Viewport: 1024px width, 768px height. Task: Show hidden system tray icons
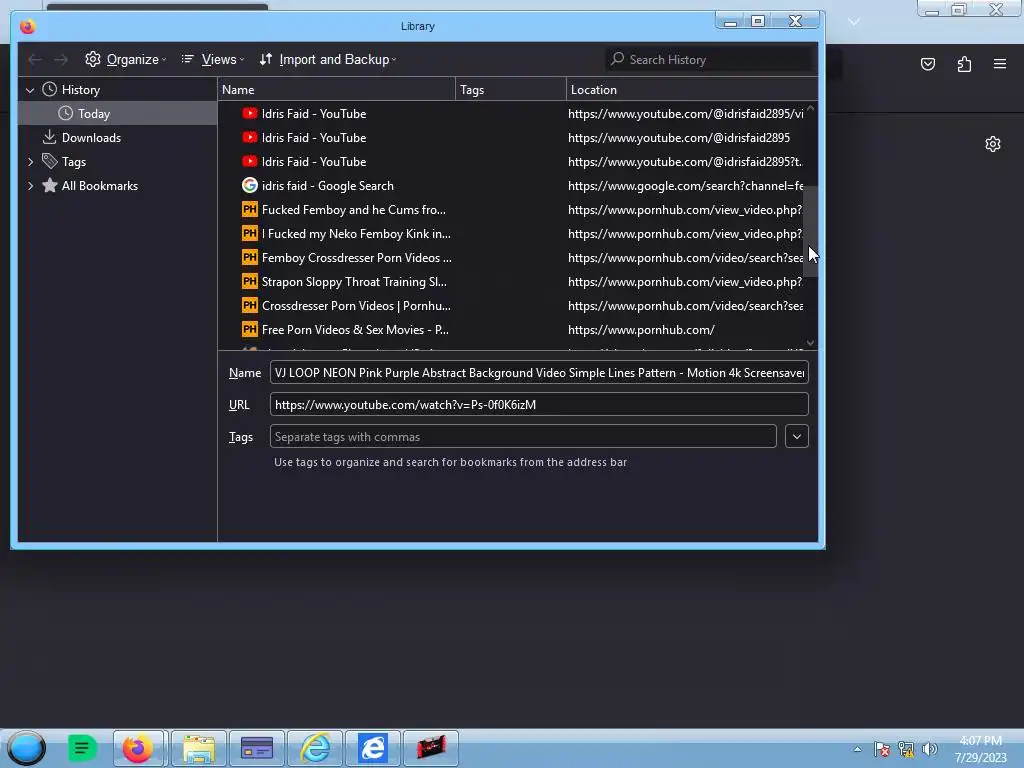pyautogui.click(x=857, y=749)
